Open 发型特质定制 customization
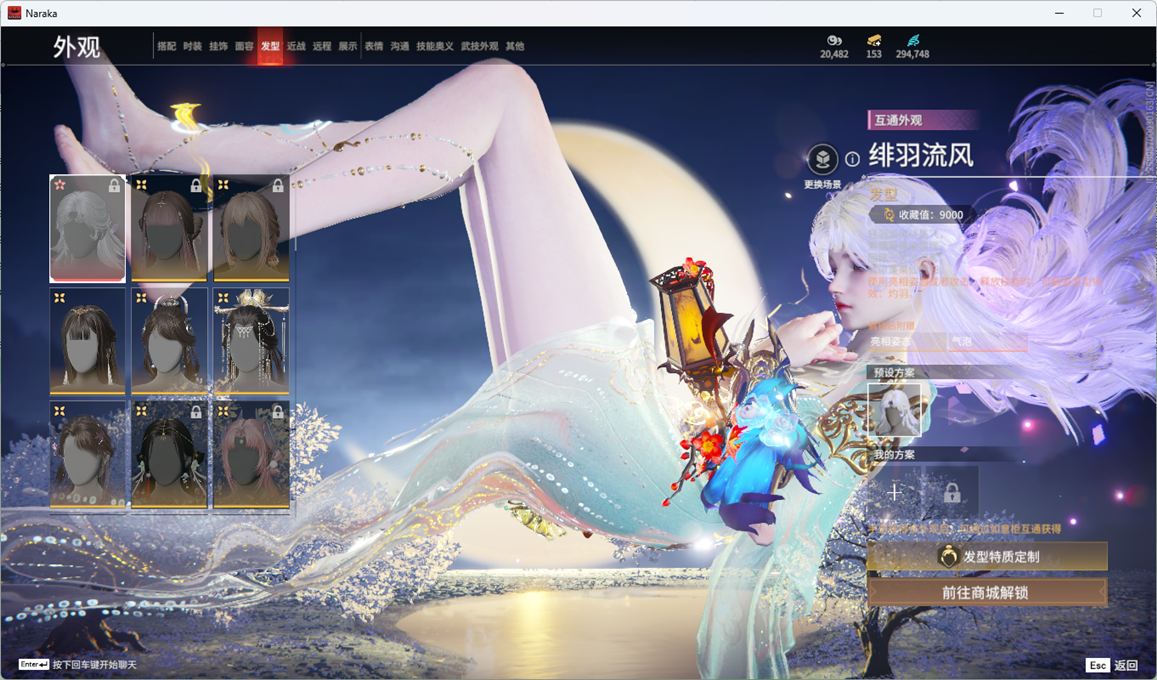This screenshot has width=1157, height=680. pyautogui.click(x=987, y=557)
